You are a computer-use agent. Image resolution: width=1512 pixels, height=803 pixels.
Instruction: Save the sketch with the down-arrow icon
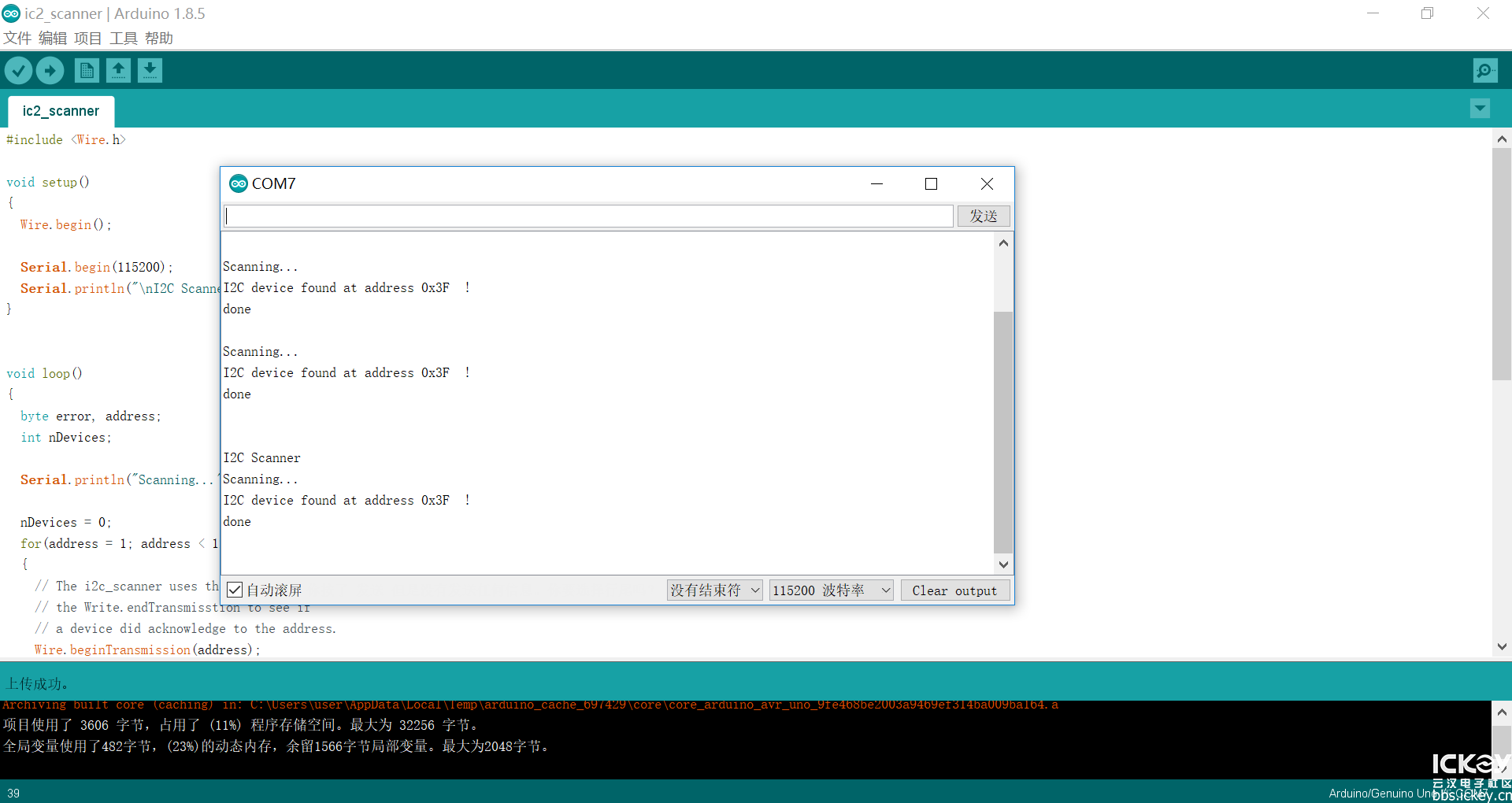[150, 71]
